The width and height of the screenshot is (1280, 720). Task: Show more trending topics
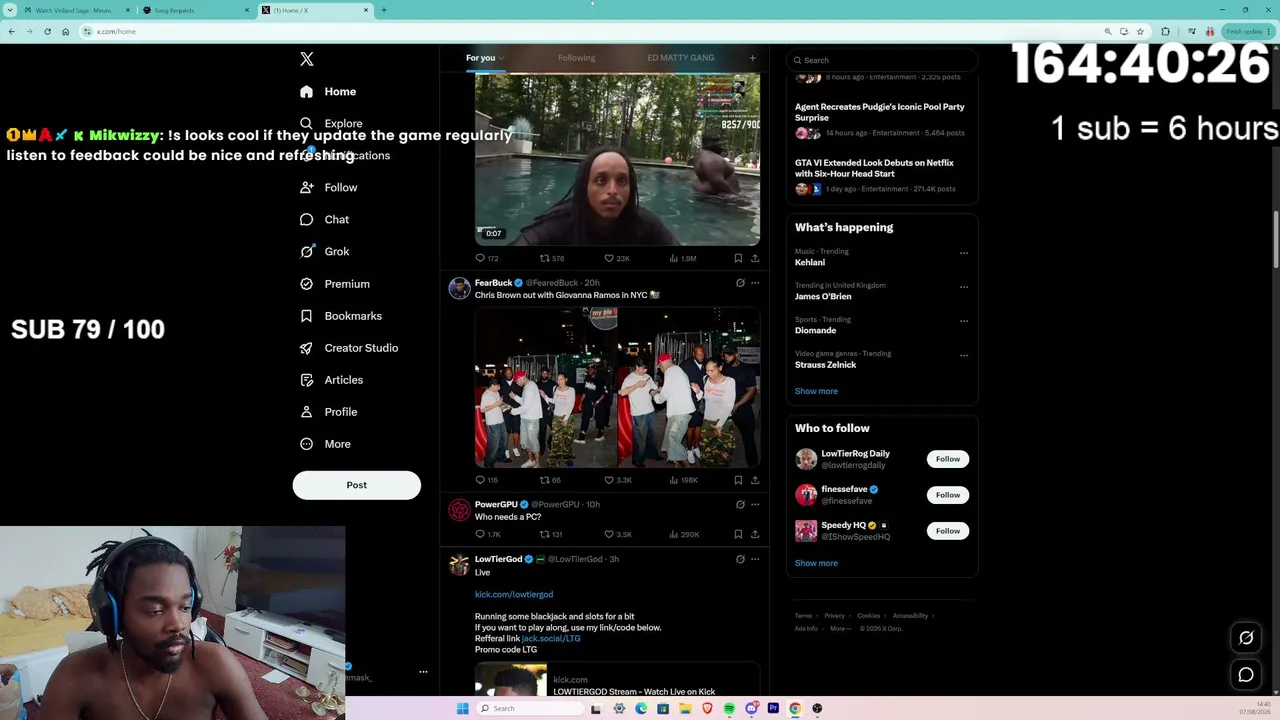[x=816, y=391]
